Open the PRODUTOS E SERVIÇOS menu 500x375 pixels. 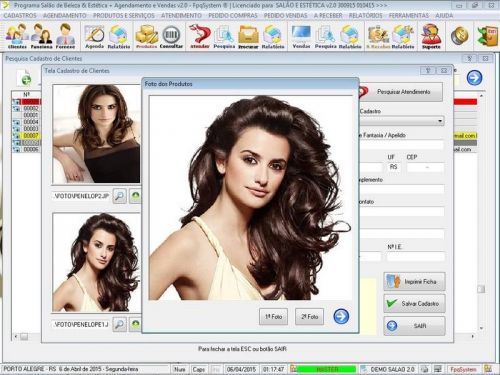[124, 15]
